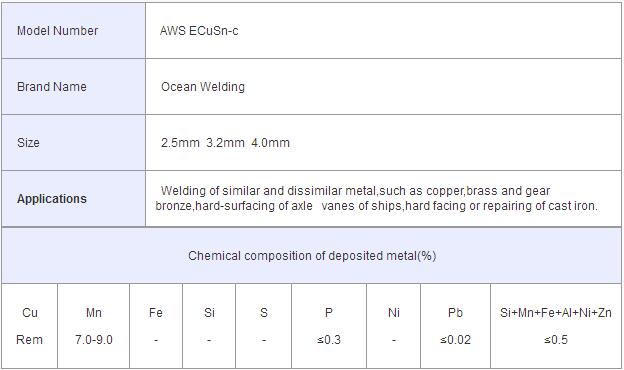Click the Mn column header
Image resolution: width=624 pixels, height=370 pixels.
pos(94,313)
